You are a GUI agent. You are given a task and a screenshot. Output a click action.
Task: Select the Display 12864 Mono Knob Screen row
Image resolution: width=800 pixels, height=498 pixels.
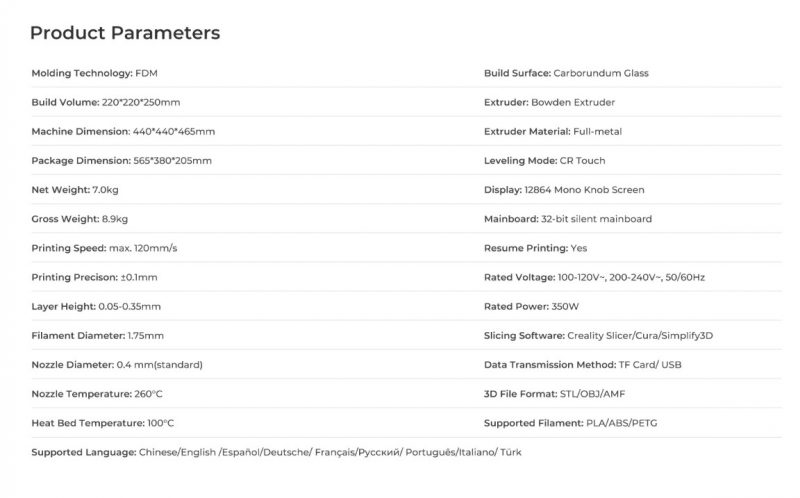564,190
